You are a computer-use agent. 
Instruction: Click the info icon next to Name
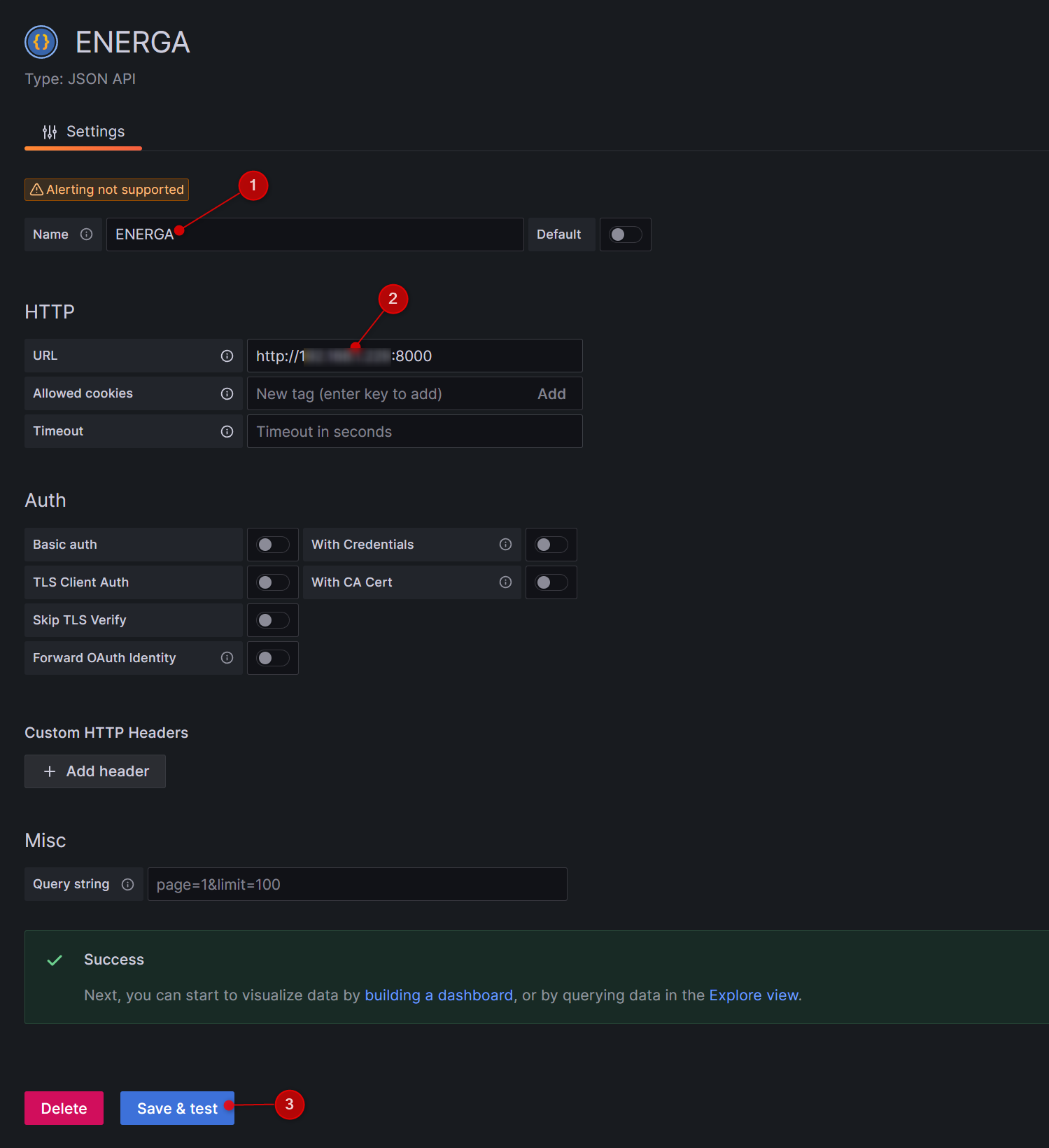pyautogui.click(x=86, y=234)
